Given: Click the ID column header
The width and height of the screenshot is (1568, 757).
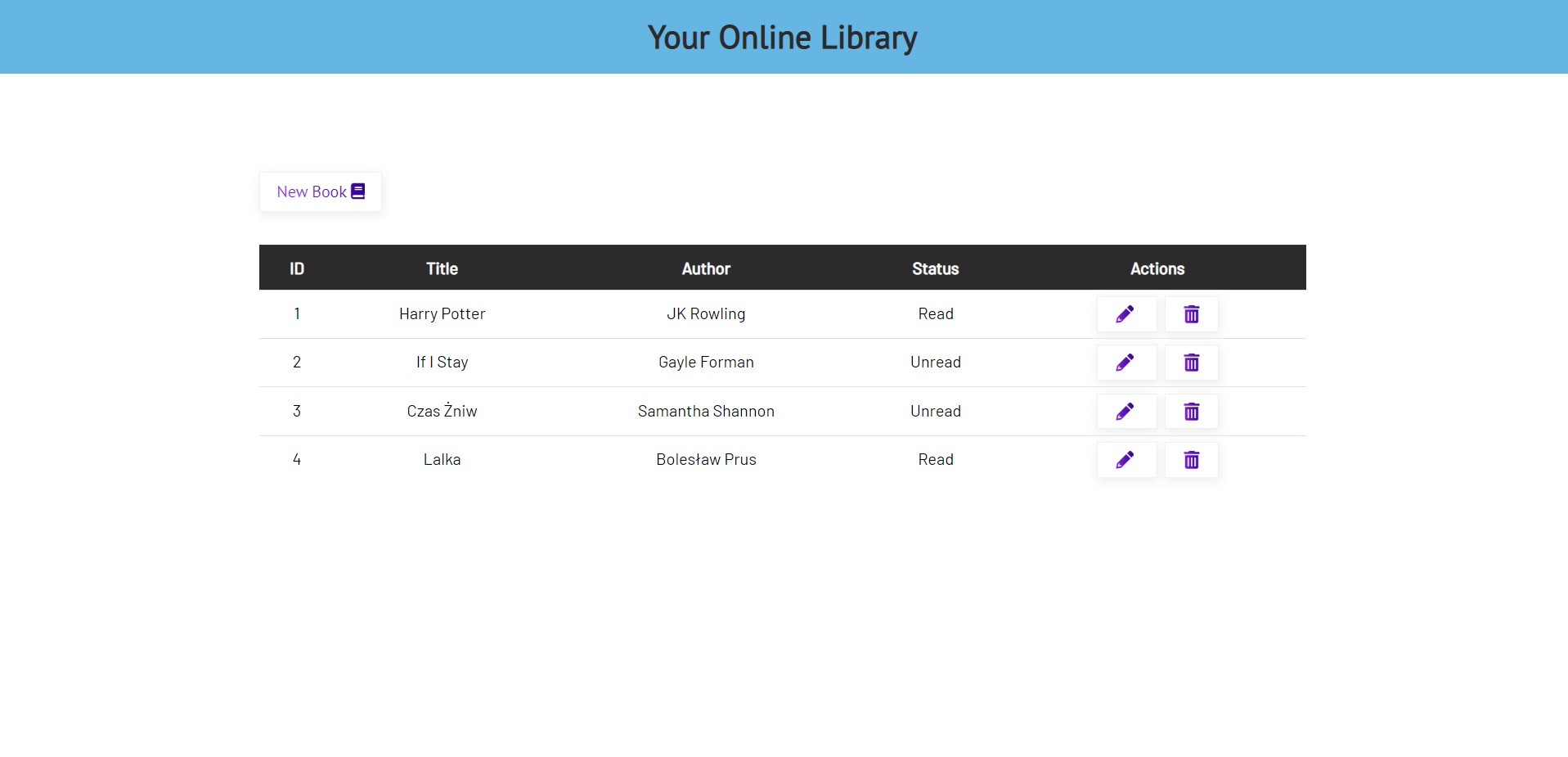Looking at the screenshot, I should [297, 268].
